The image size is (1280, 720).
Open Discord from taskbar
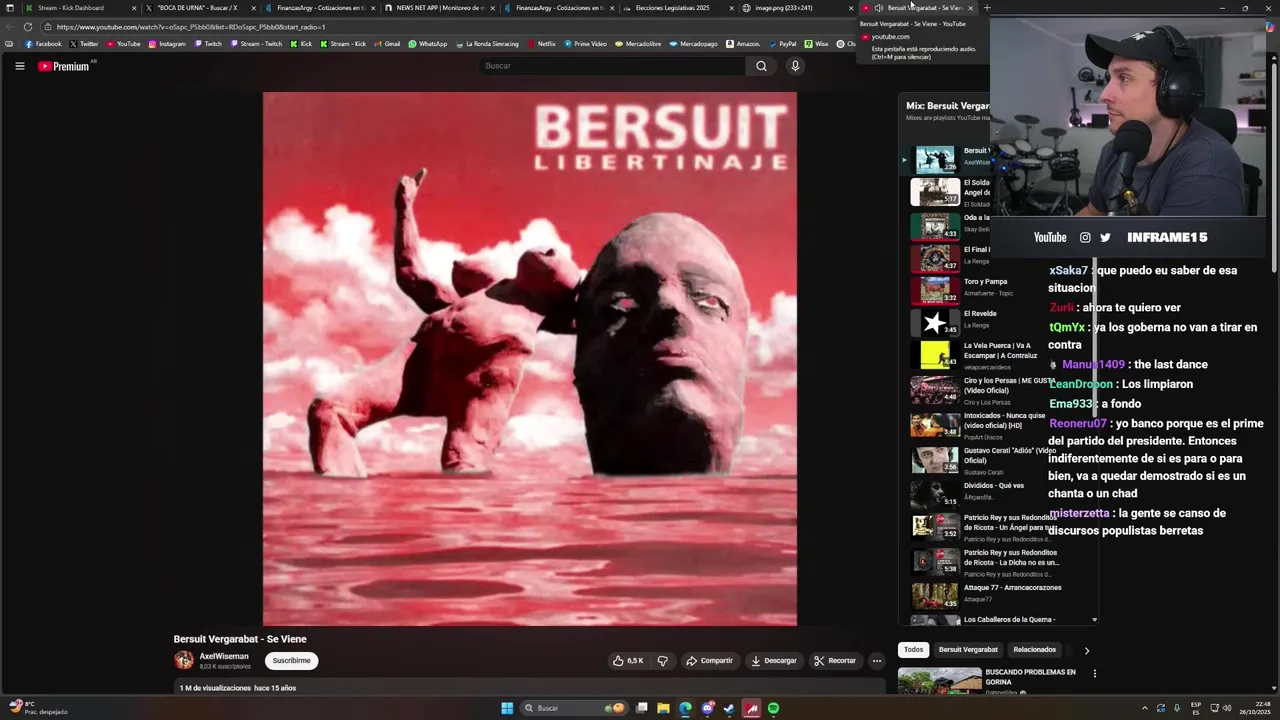(707, 708)
